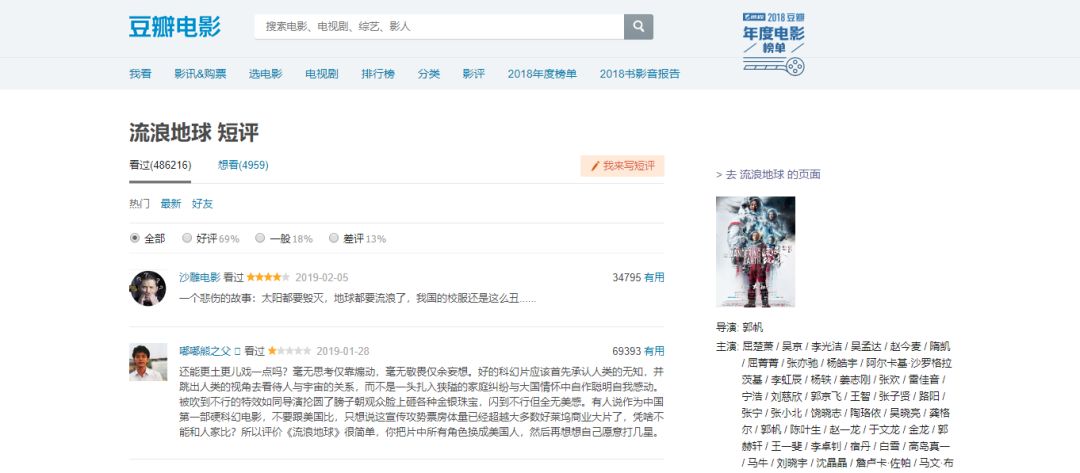Show comments from 好友
1080x473 pixels.
pyautogui.click(x=202, y=204)
